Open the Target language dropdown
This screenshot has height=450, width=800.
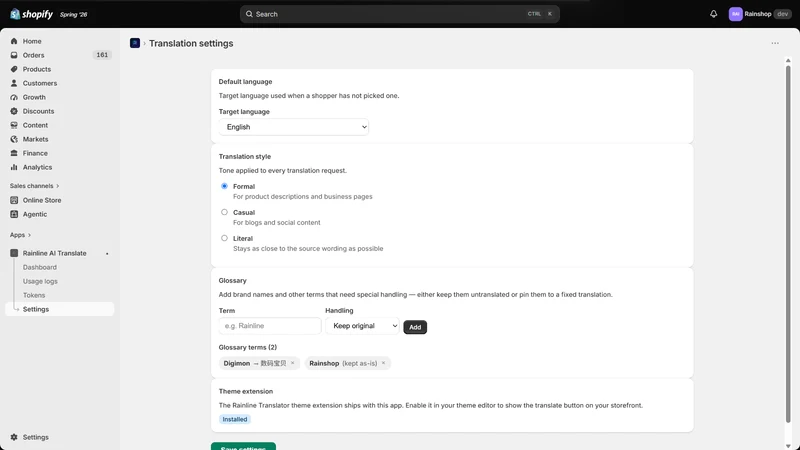293,127
